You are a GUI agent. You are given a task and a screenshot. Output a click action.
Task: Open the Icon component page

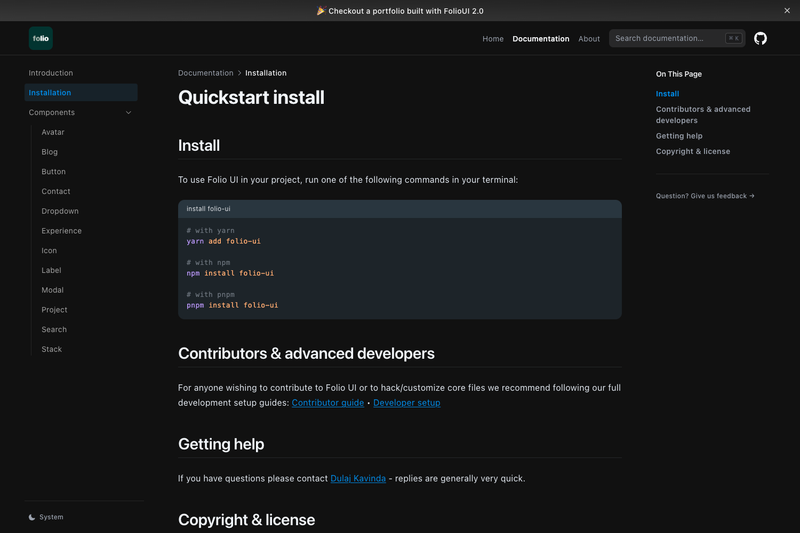49,250
